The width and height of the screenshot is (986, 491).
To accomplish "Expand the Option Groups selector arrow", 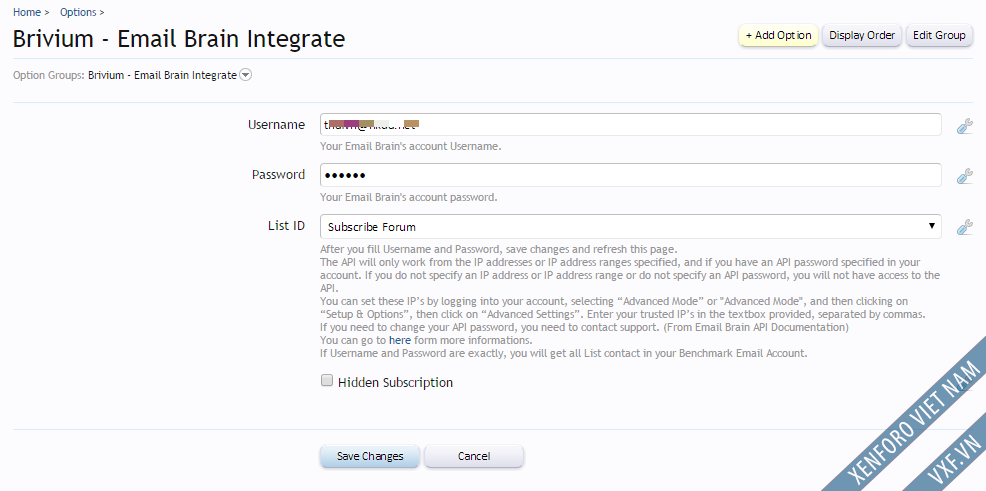I will pyautogui.click(x=246, y=75).
